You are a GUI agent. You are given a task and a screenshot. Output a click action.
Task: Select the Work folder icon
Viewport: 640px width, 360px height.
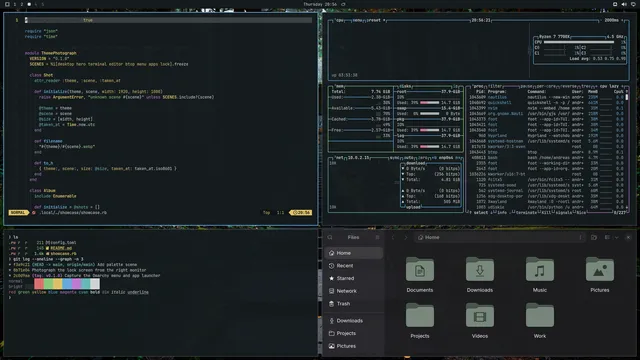point(540,316)
